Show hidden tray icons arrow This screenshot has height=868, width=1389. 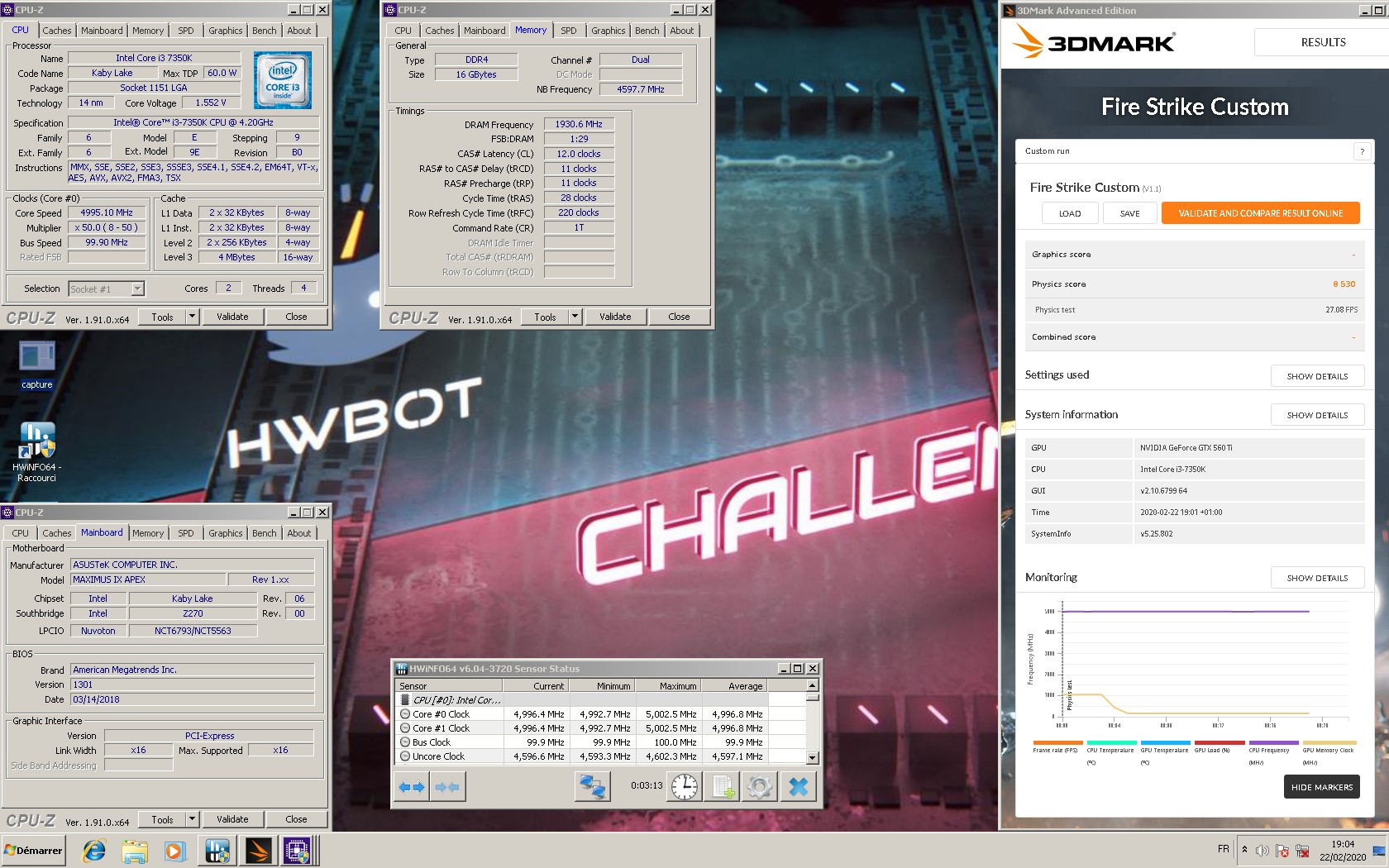[x=1244, y=850]
